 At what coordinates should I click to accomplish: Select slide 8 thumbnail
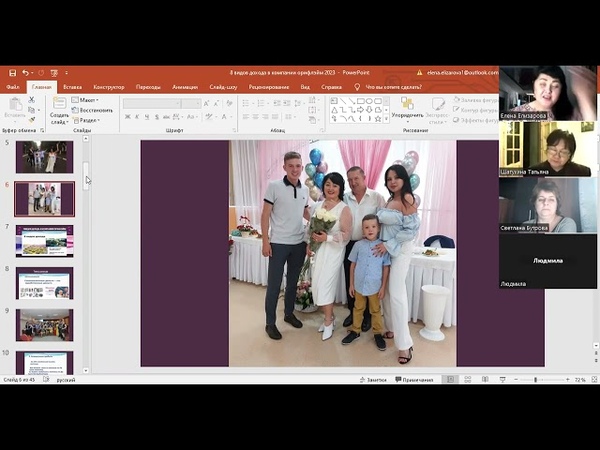pos(44,283)
